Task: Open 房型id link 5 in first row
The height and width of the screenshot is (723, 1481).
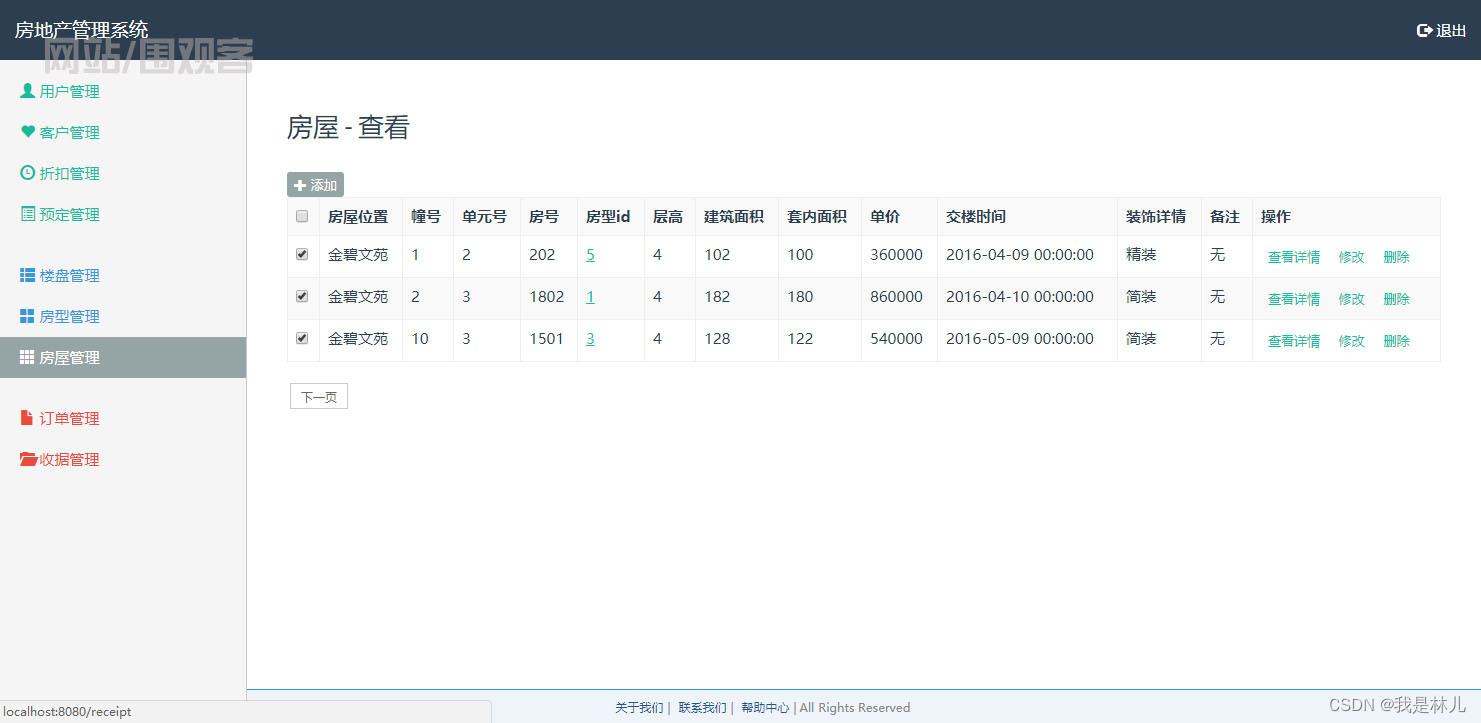Action: (590, 255)
